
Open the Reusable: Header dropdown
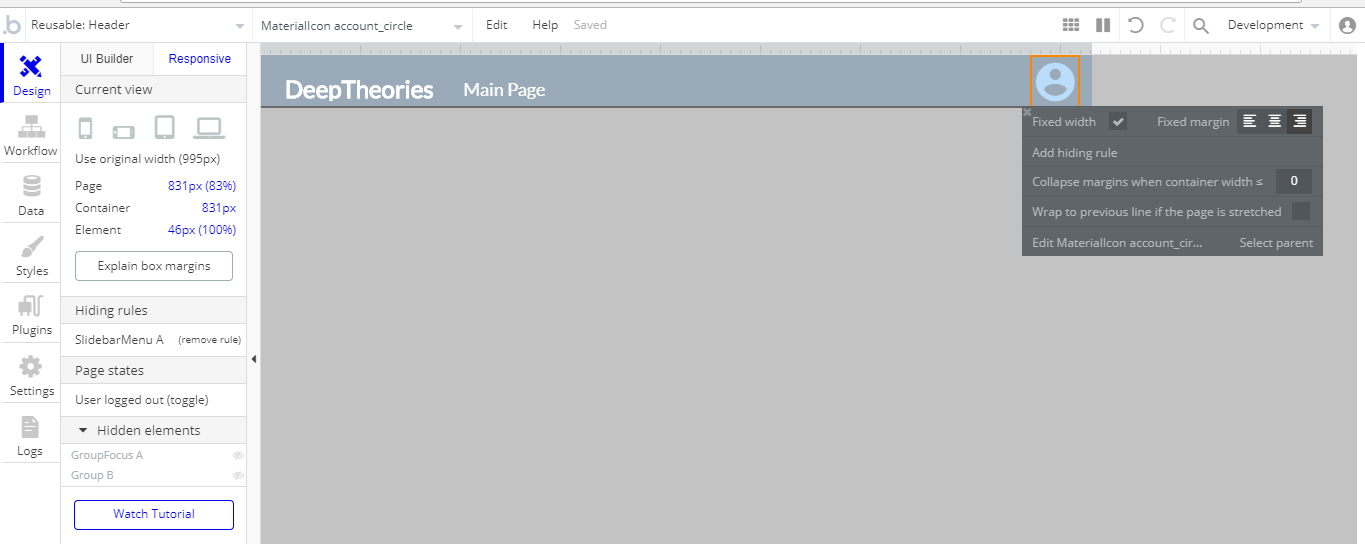click(x=138, y=25)
